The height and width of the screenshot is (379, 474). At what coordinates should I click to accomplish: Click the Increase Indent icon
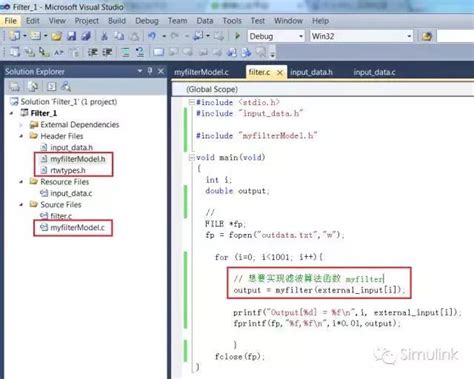click(107, 52)
